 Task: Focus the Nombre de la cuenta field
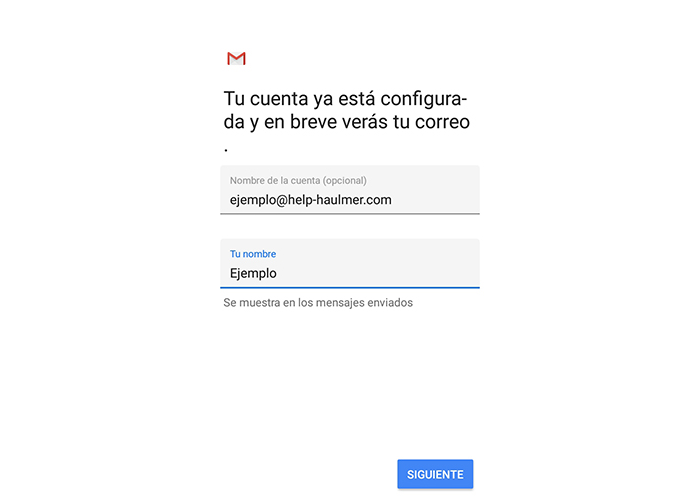[x=350, y=190]
